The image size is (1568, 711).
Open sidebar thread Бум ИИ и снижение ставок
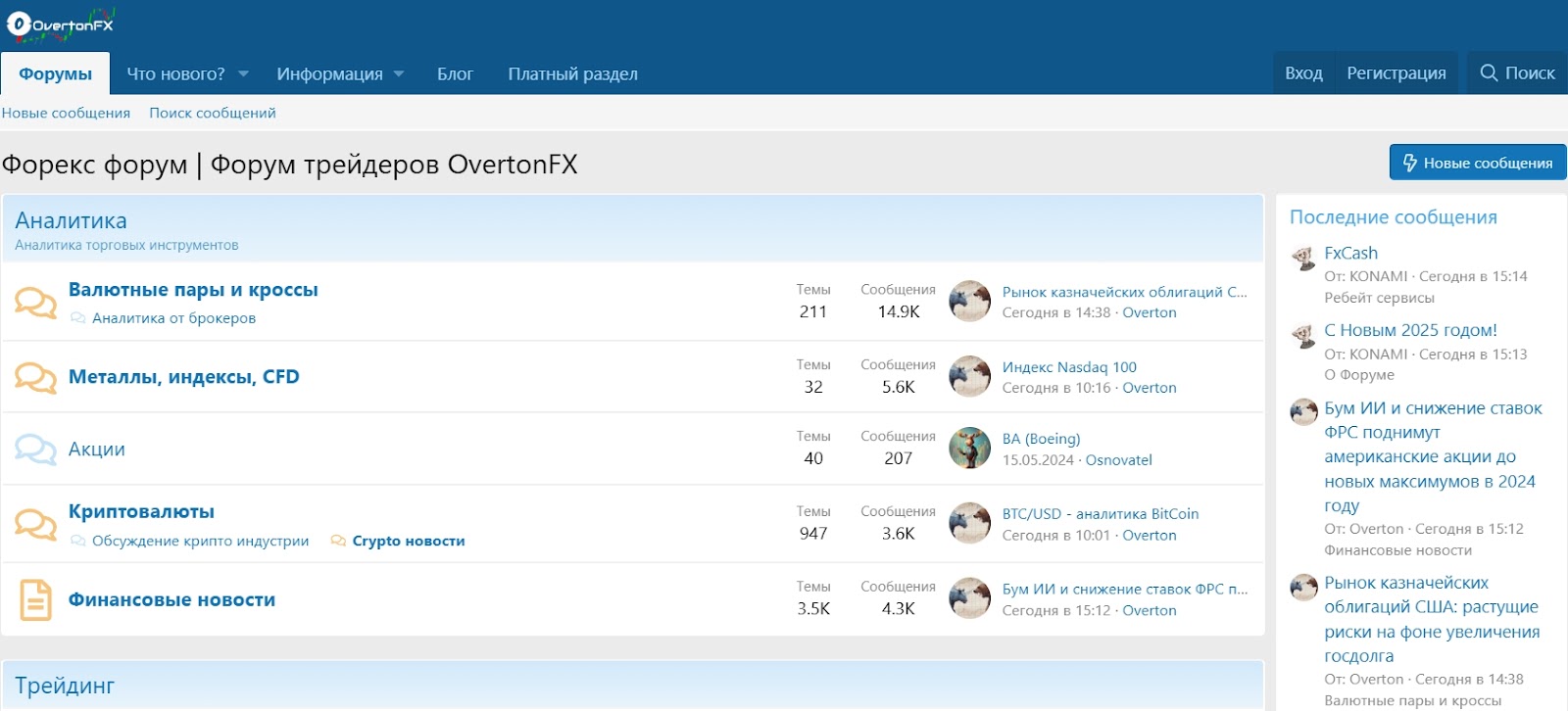click(1433, 456)
